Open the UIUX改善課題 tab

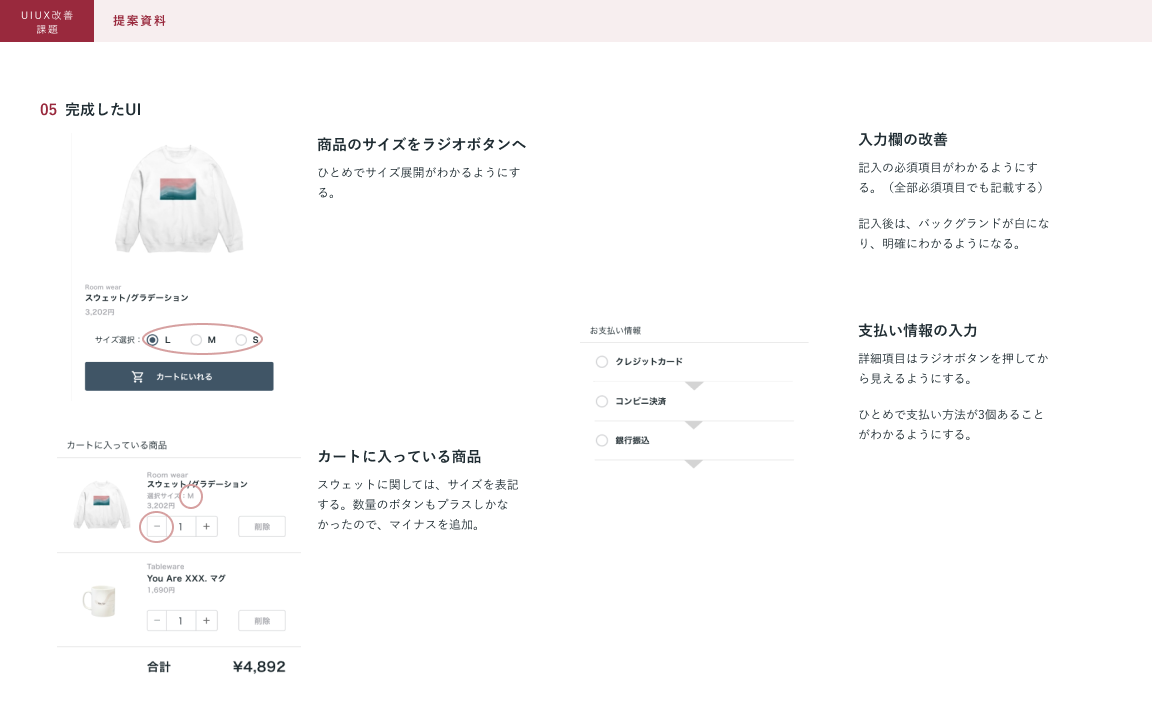[x=47, y=21]
